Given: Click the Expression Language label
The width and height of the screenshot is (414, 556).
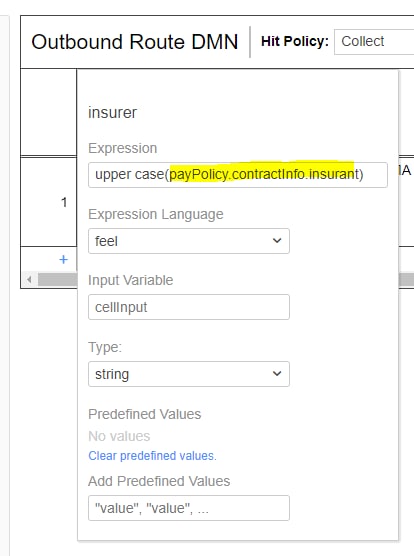Looking at the screenshot, I should 156,214.
